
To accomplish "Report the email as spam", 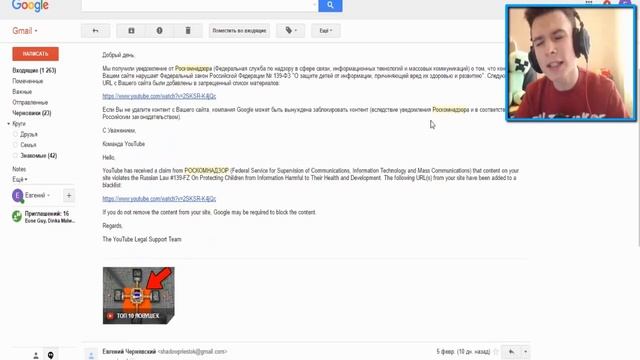I will pyautogui.click(x=160, y=31).
